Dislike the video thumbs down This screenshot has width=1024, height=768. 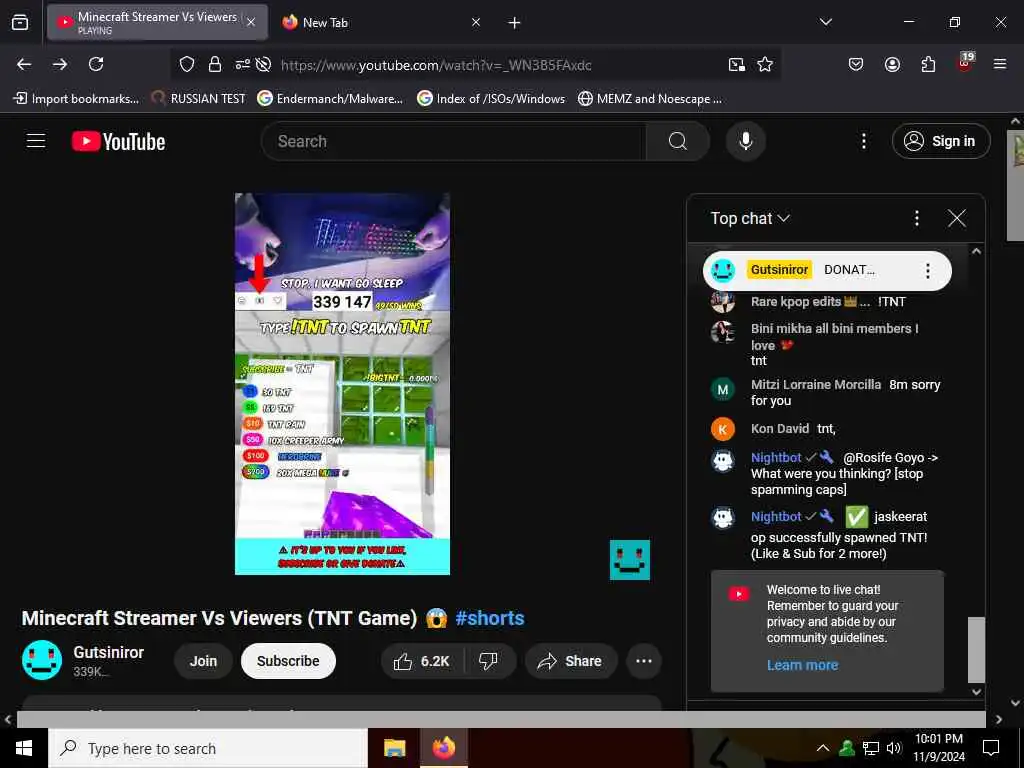[488, 661]
